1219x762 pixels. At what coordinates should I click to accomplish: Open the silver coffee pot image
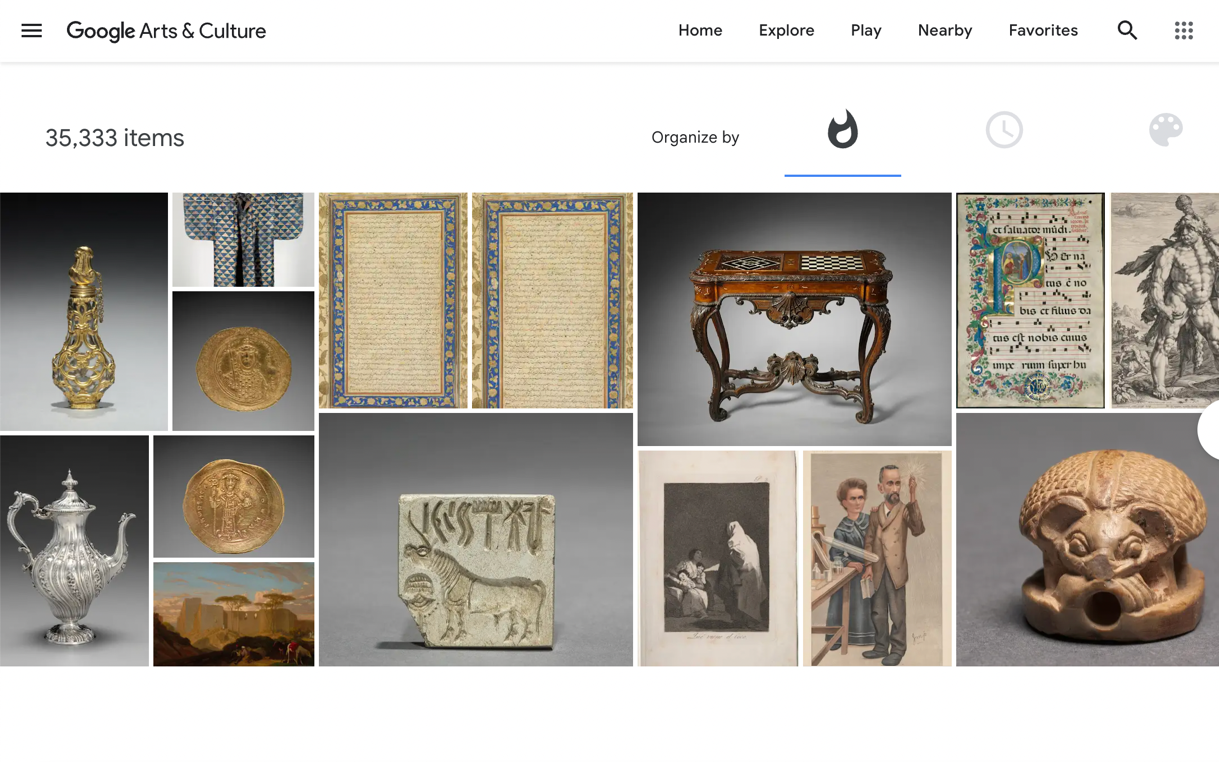point(74,551)
